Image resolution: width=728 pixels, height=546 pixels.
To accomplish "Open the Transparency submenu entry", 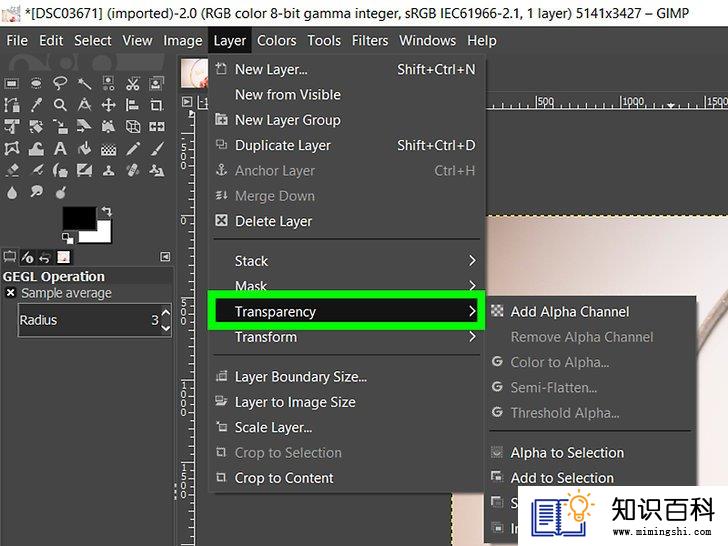I will 346,312.
